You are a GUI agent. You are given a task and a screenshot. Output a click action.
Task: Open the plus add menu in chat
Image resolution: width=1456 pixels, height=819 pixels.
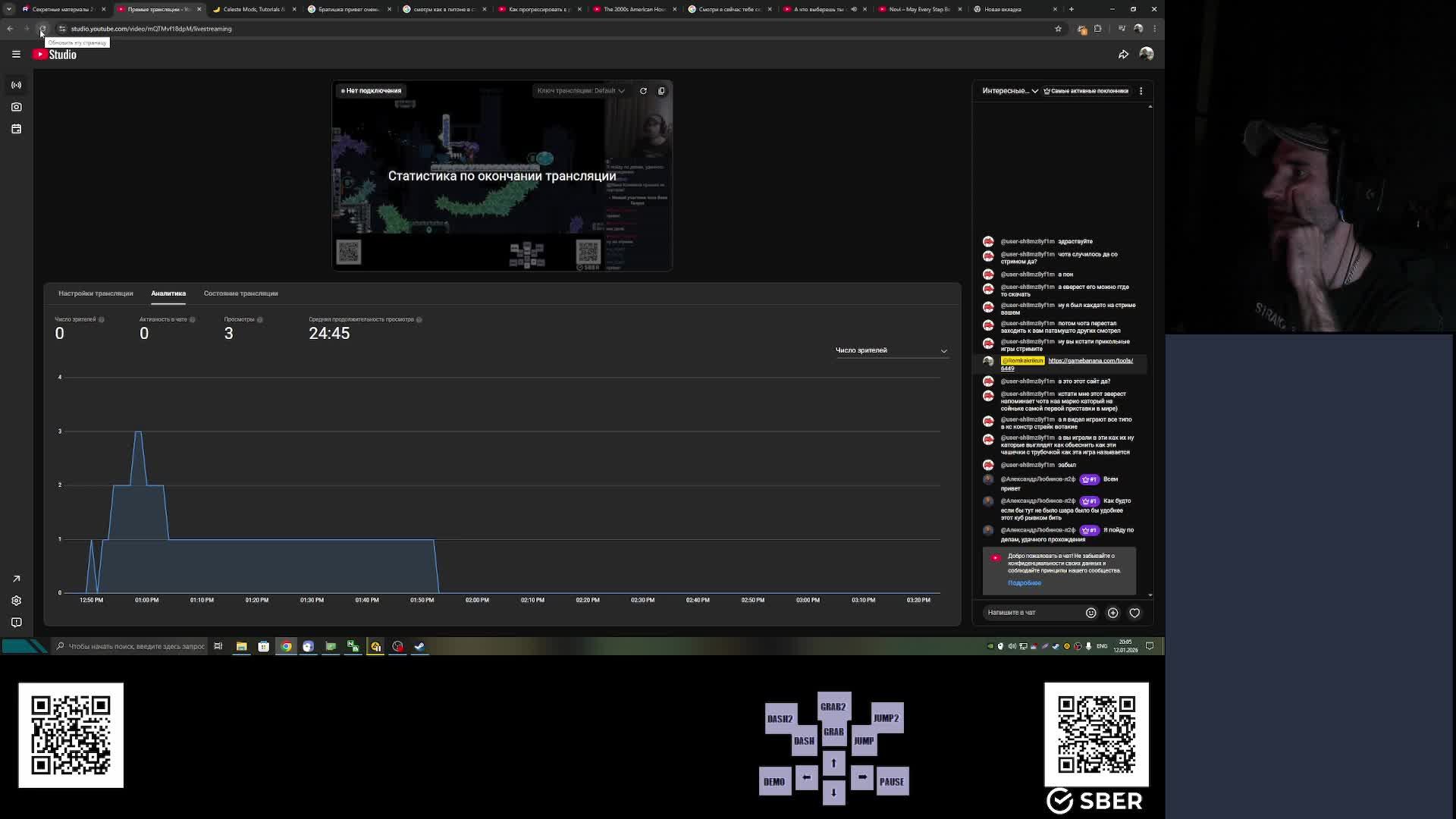[1112, 613]
